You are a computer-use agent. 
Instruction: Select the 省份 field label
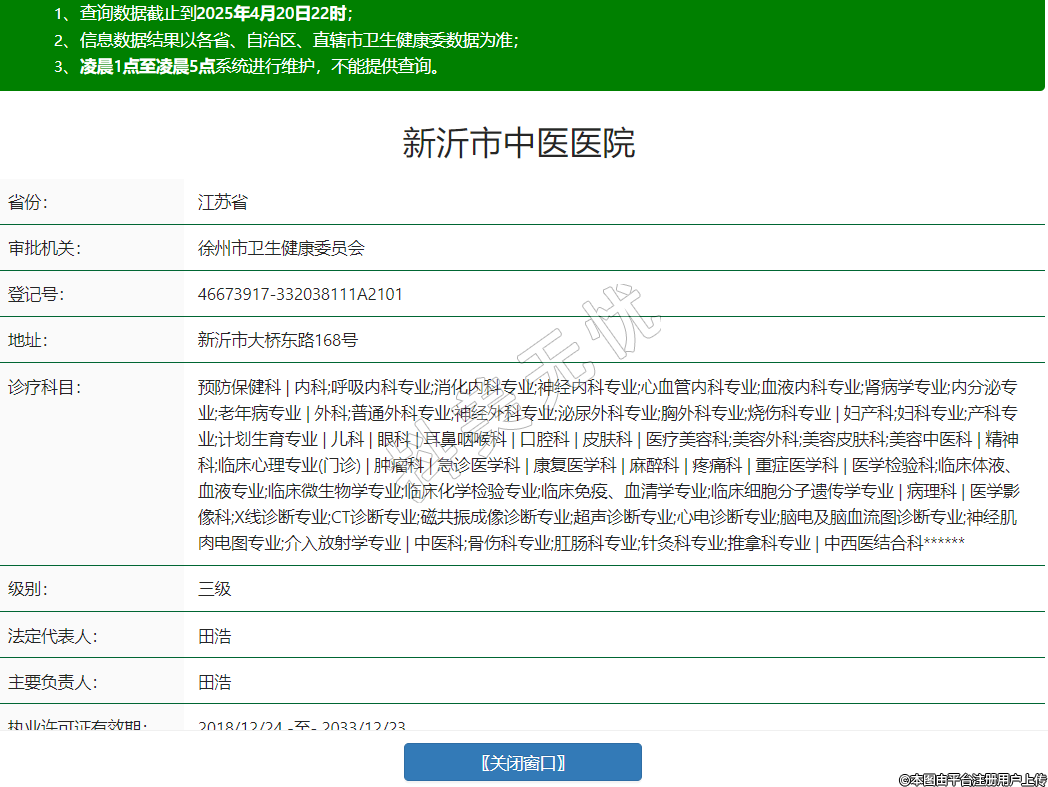pos(28,202)
